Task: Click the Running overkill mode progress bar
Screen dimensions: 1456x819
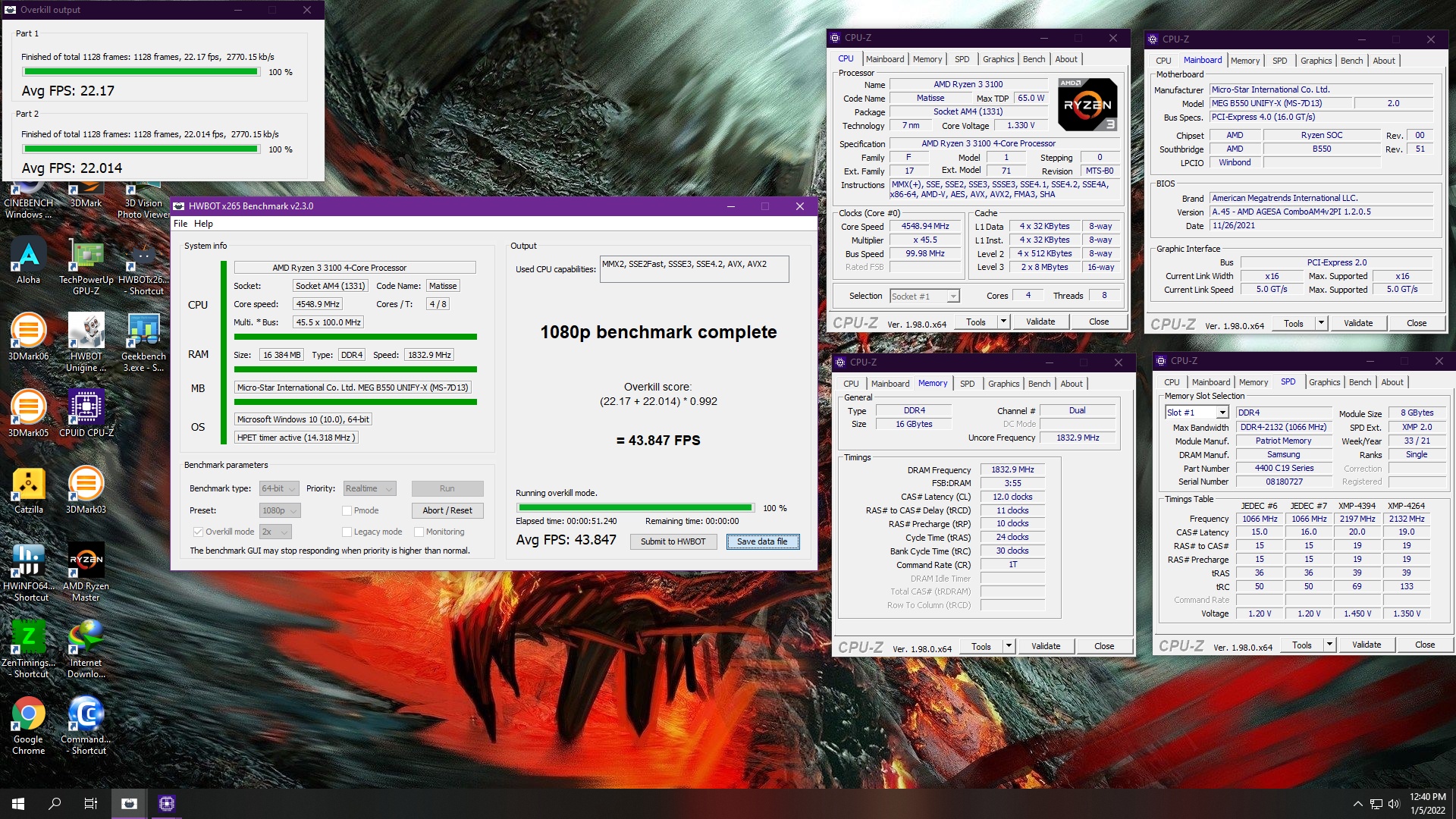Action: pyautogui.click(x=635, y=507)
